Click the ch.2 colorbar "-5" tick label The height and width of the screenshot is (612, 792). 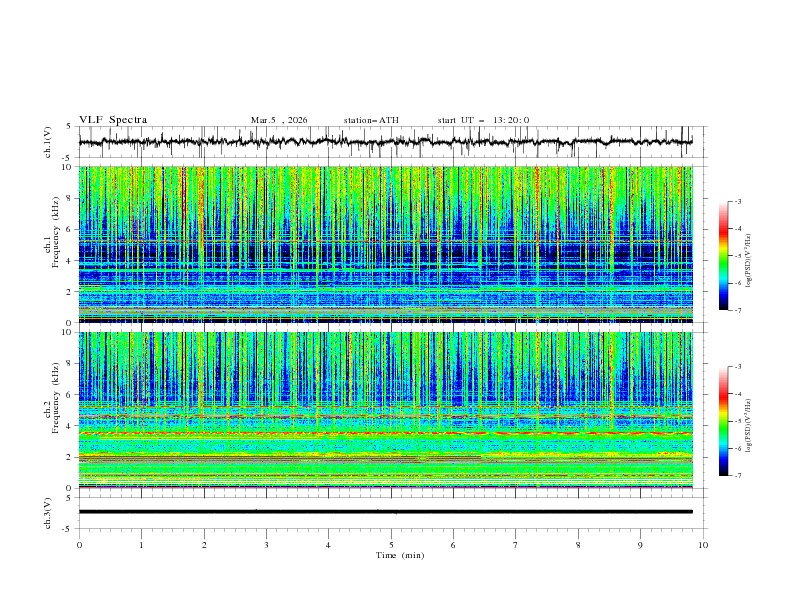(x=738, y=421)
